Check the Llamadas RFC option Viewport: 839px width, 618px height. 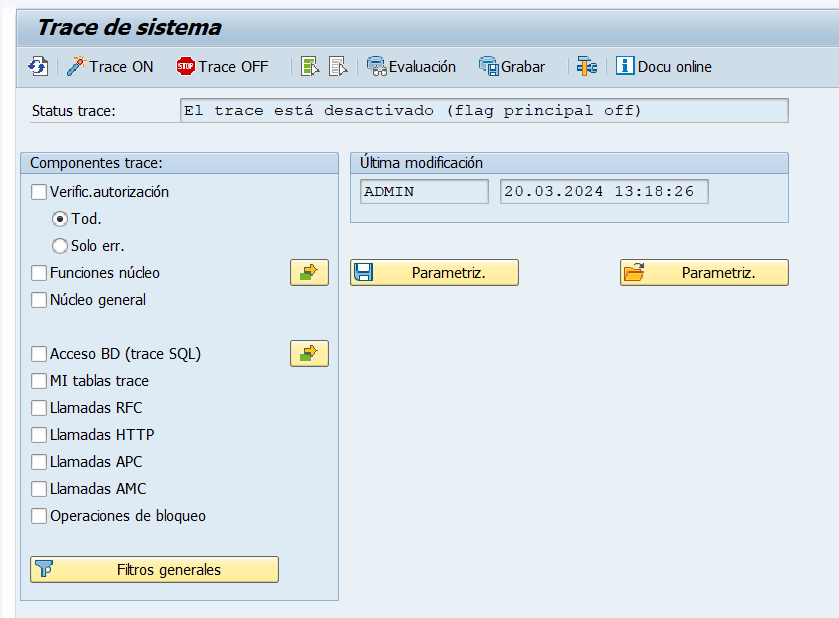click(x=39, y=408)
